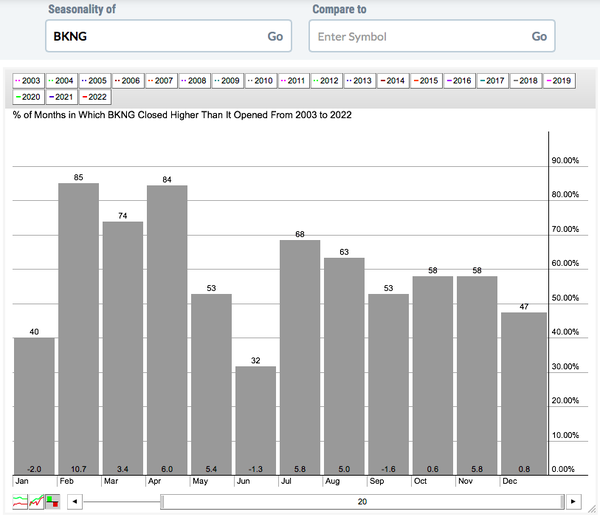Click the November bar
This screenshot has height=517, width=600.
coord(477,375)
